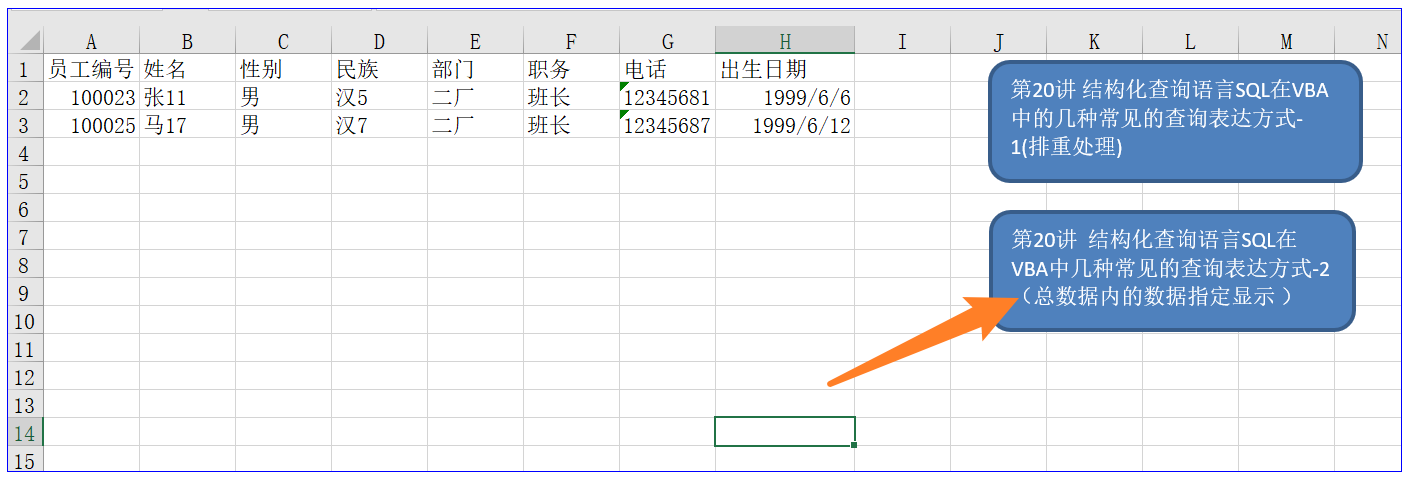Select 二厂 cell in 马17 row
This screenshot has width=1411, height=478.
coord(475,125)
